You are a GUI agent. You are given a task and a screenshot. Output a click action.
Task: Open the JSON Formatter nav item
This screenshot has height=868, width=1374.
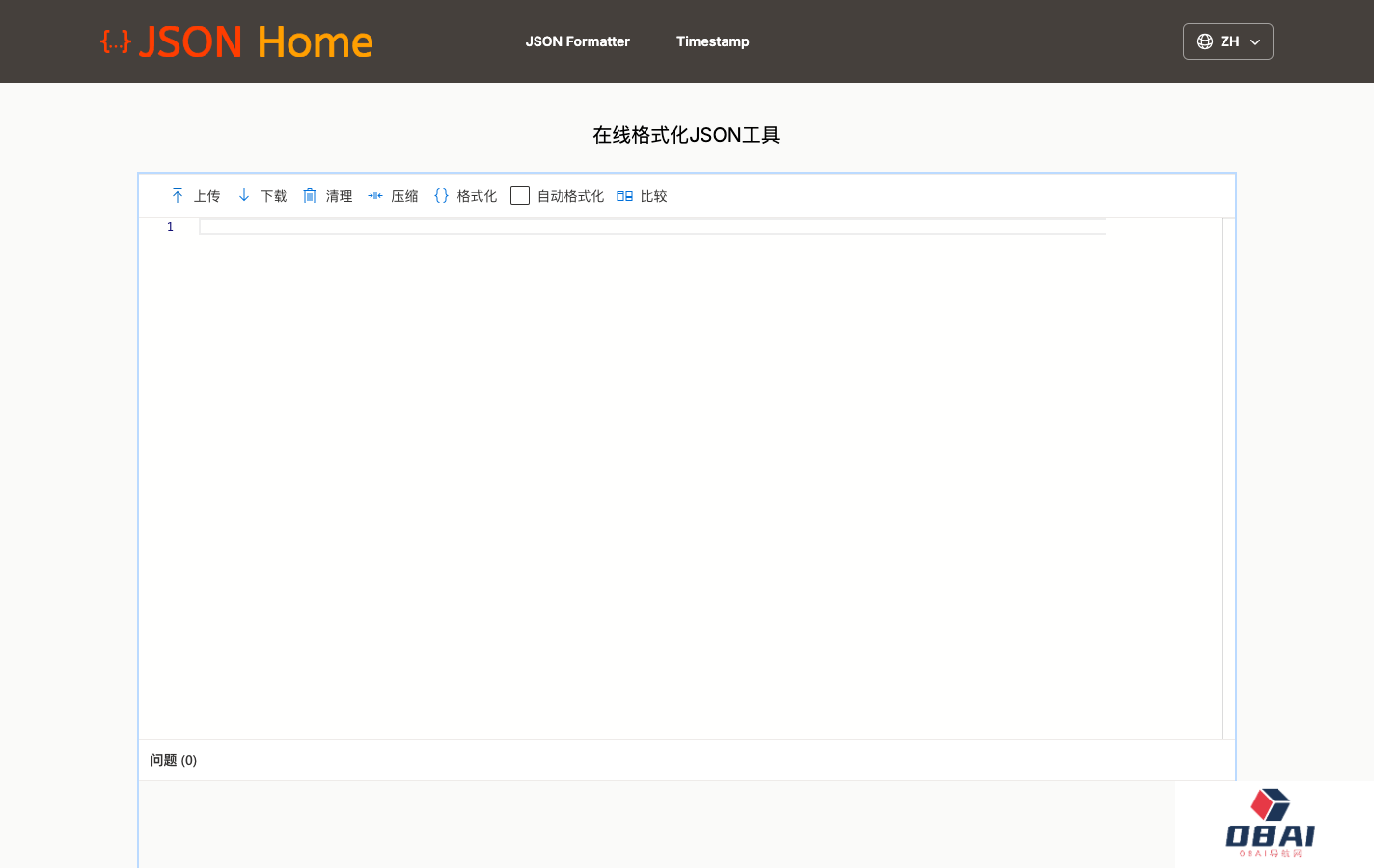click(577, 41)
